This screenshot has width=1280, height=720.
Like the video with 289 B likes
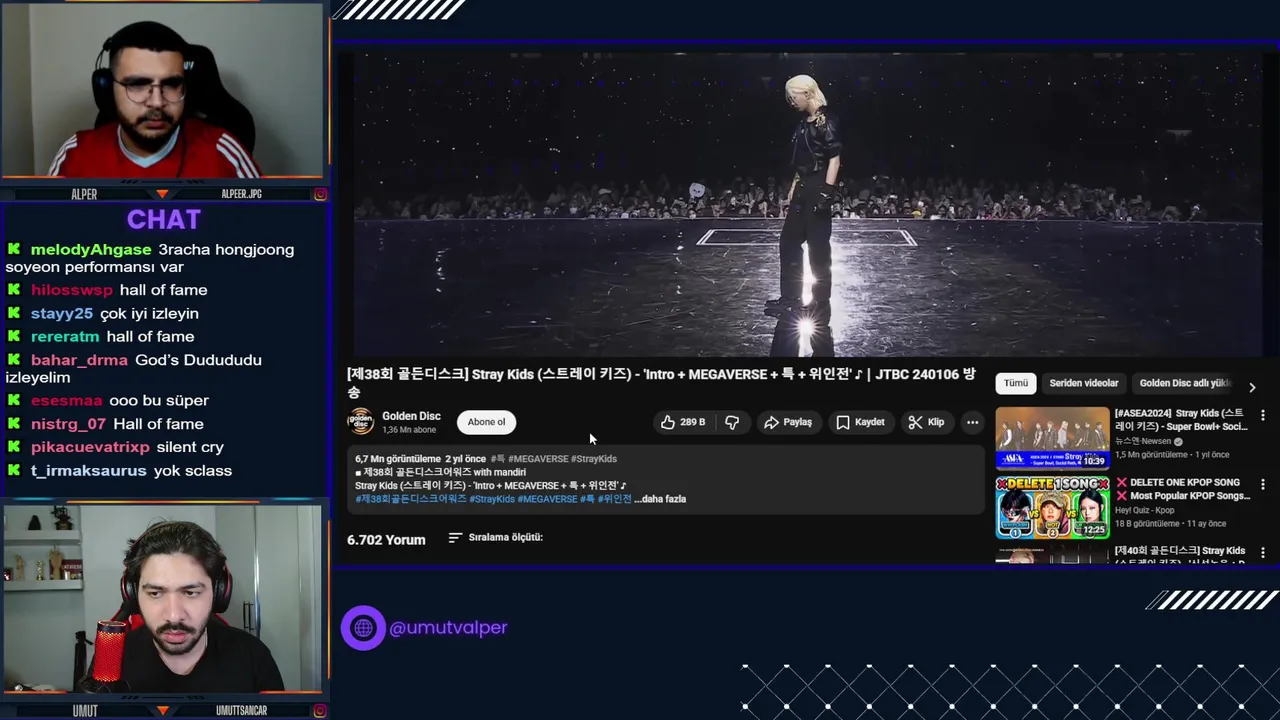click(x=683, y=422)
